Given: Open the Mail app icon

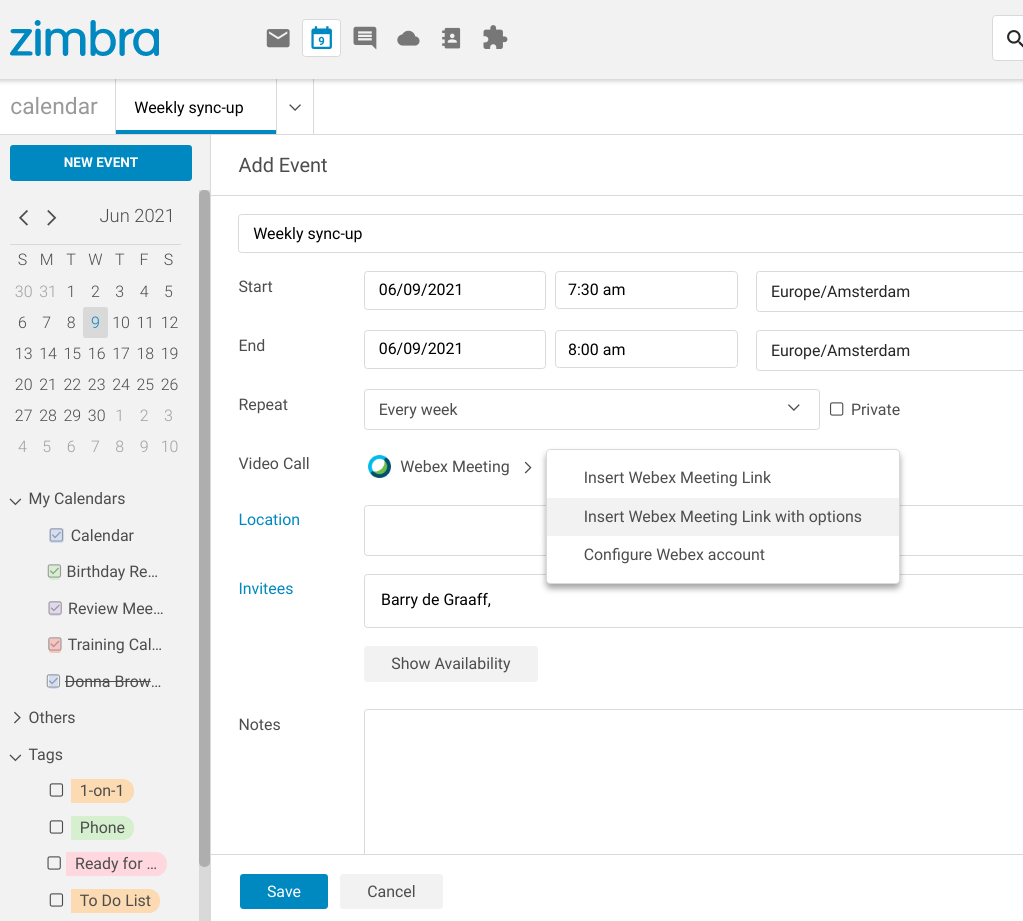Looking at the screenshot, I should [x=278, y=38].
